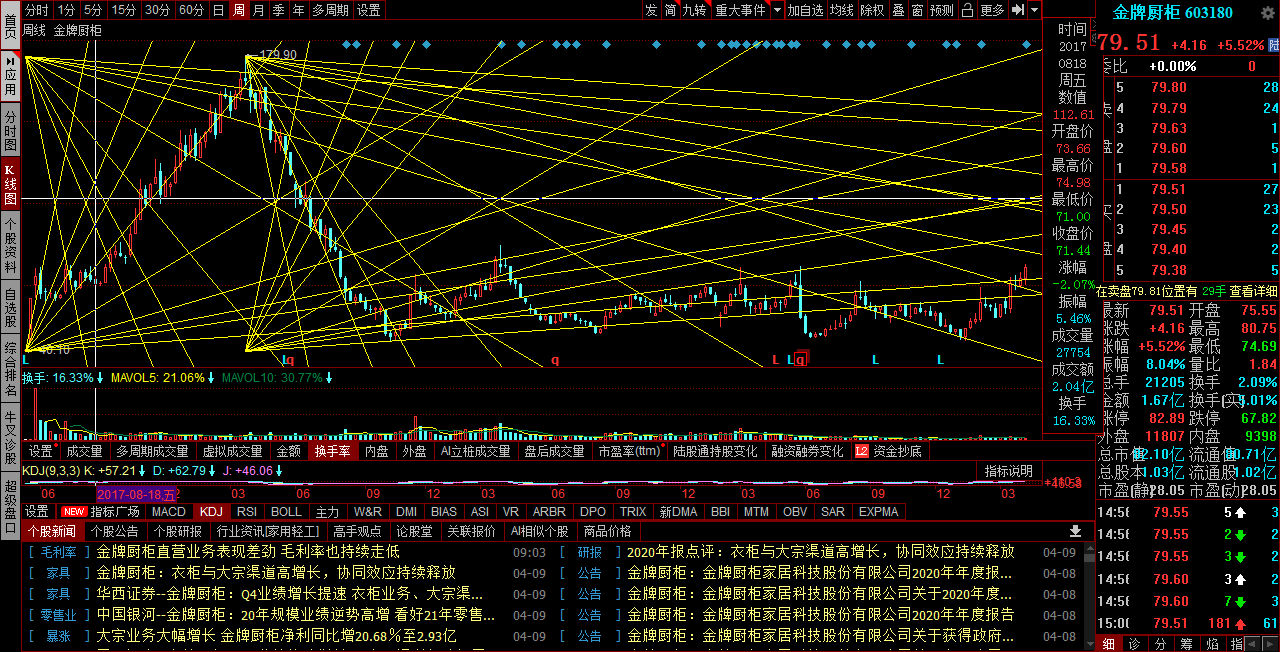Open 指标广场 indicator plaza

115,511
